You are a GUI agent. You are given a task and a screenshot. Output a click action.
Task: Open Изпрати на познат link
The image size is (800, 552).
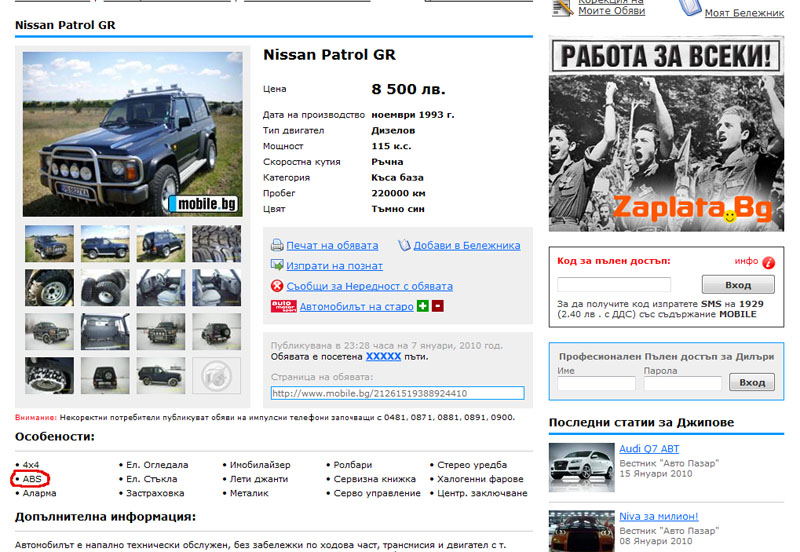[x=334, y=266]
